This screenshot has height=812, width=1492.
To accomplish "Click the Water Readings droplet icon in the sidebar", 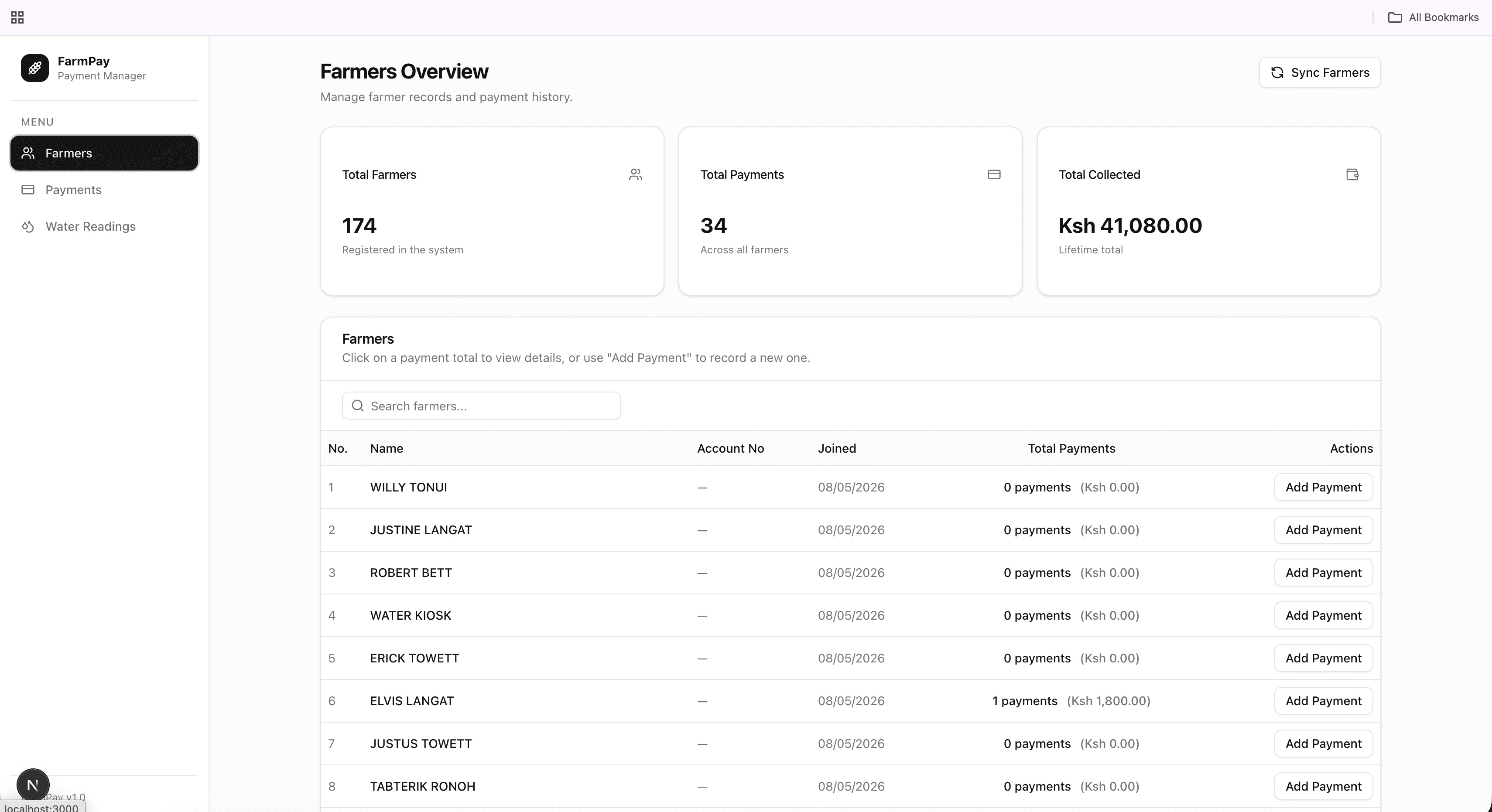I will (28, 226).
